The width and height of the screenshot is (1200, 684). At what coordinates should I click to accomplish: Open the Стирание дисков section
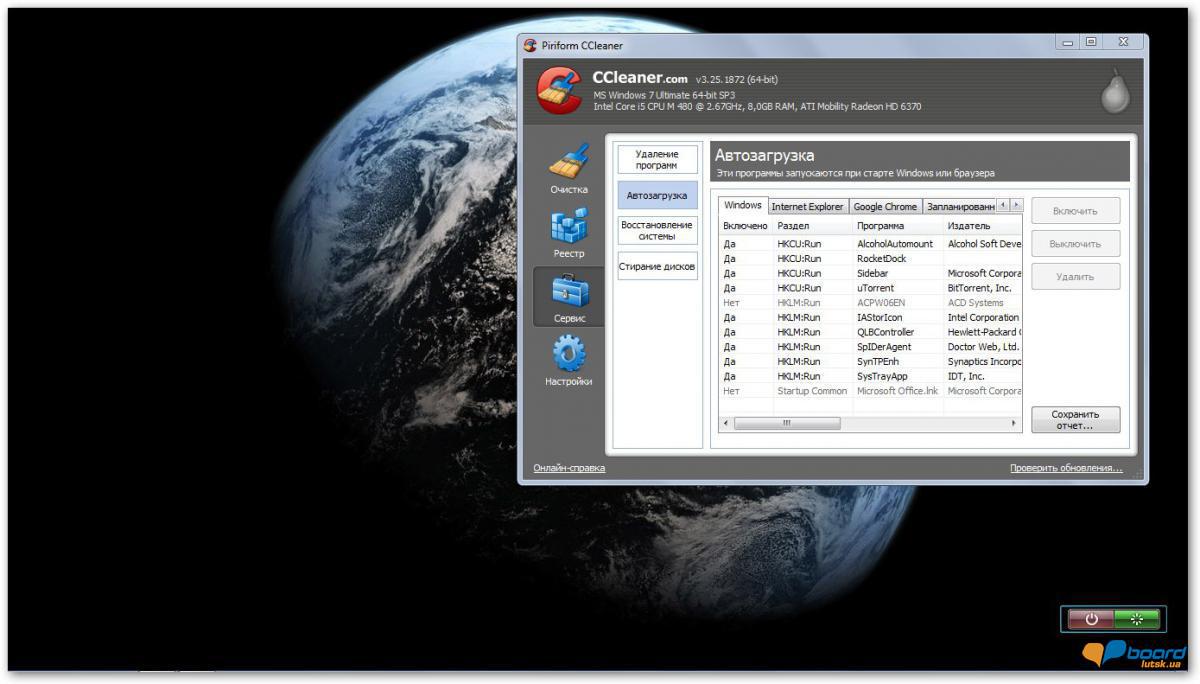point(657,267)
